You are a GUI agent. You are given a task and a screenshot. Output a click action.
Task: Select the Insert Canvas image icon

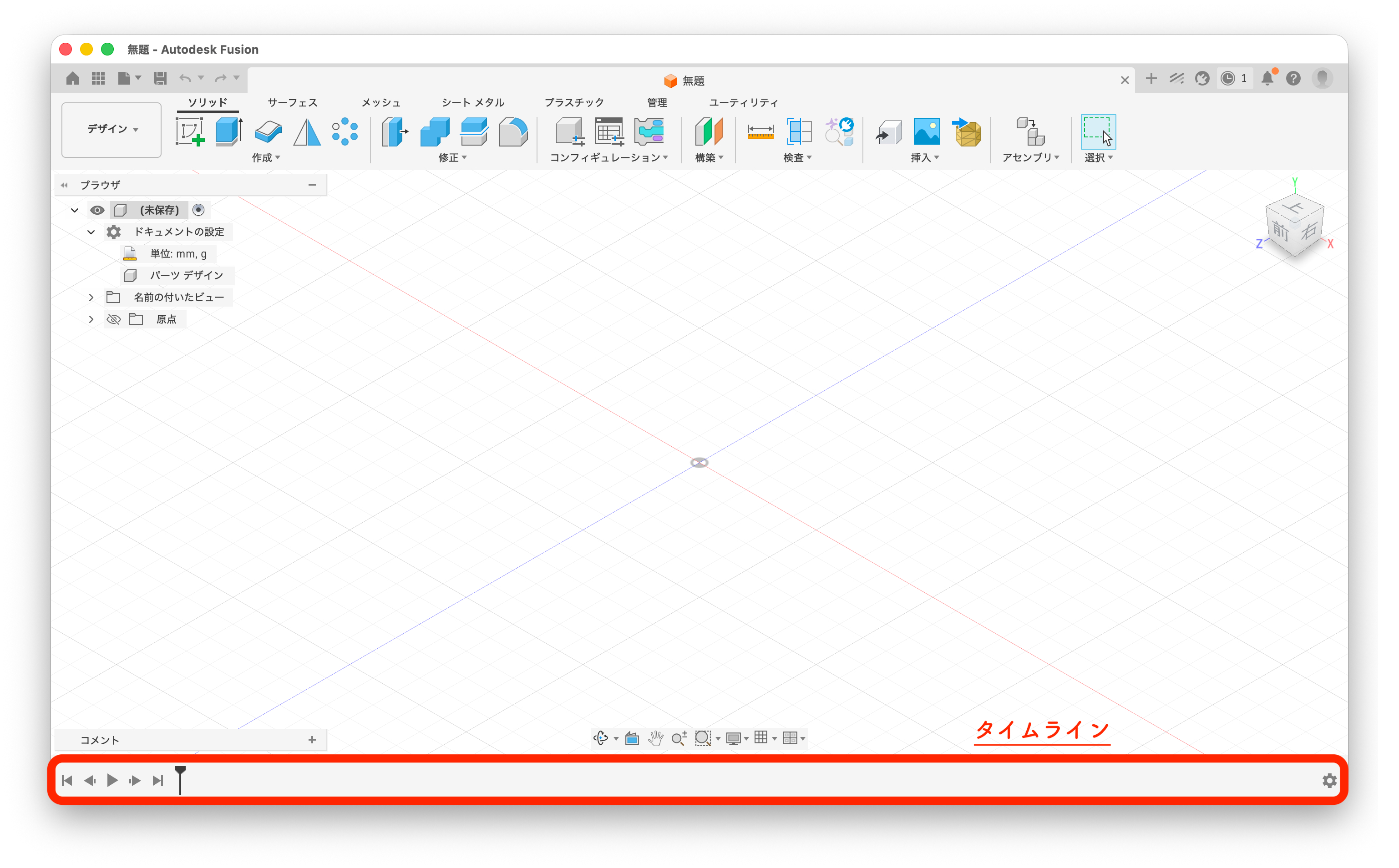pos(926,131)
